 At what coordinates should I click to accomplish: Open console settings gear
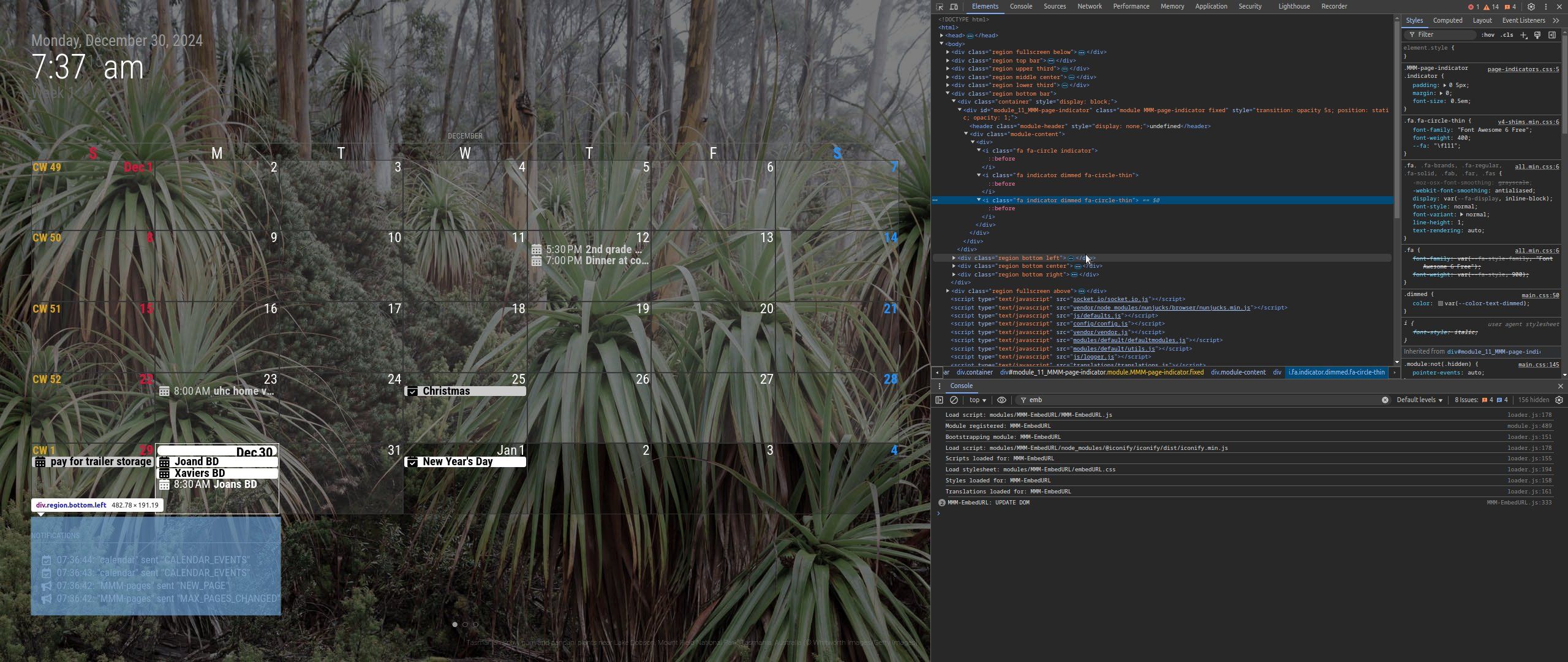tap(1559, 400)
